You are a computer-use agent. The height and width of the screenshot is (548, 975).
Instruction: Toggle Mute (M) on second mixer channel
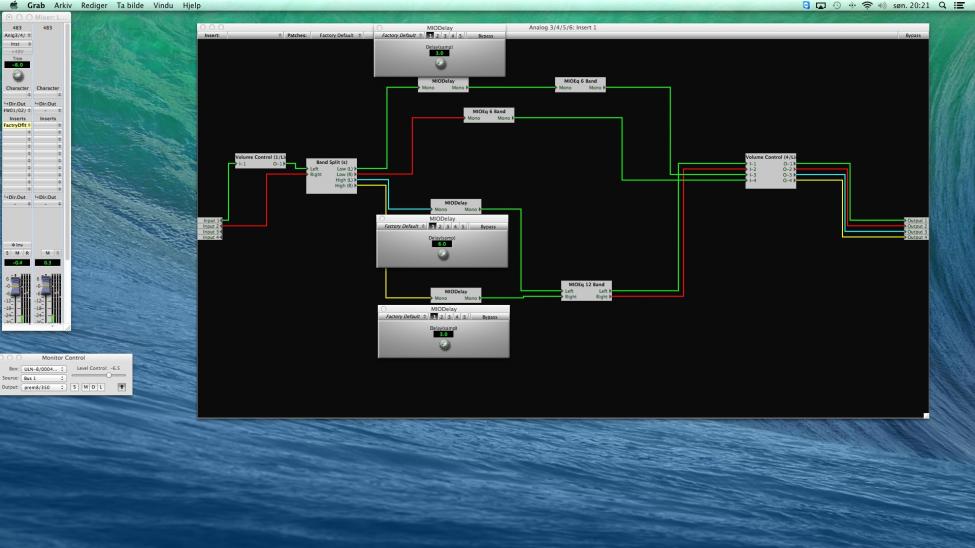point(48,253)
